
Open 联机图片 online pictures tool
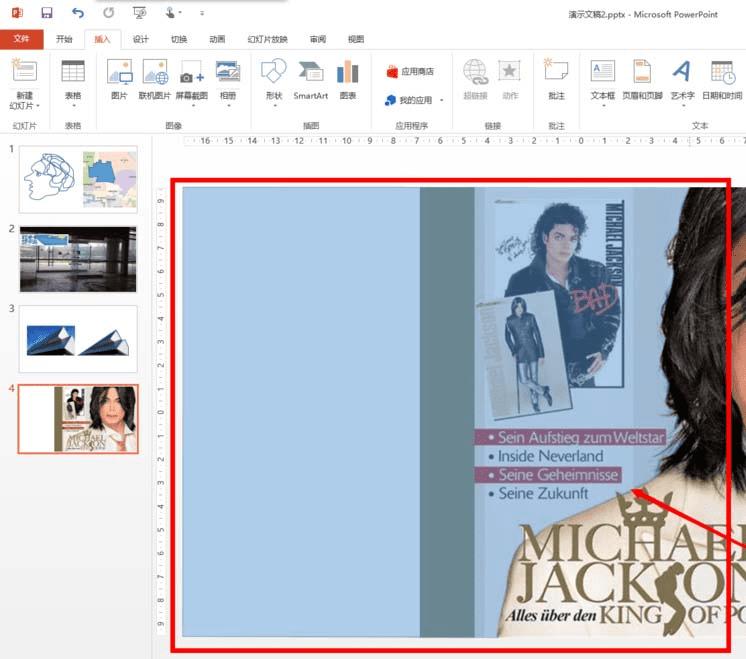point(155,79)
